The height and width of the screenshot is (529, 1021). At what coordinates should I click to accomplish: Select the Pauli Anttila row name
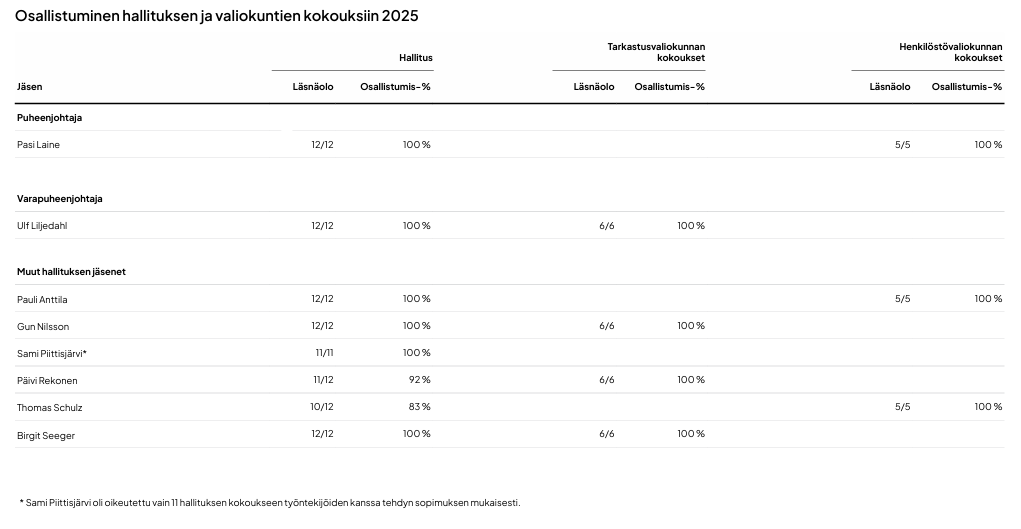click(x=42, y=299)
